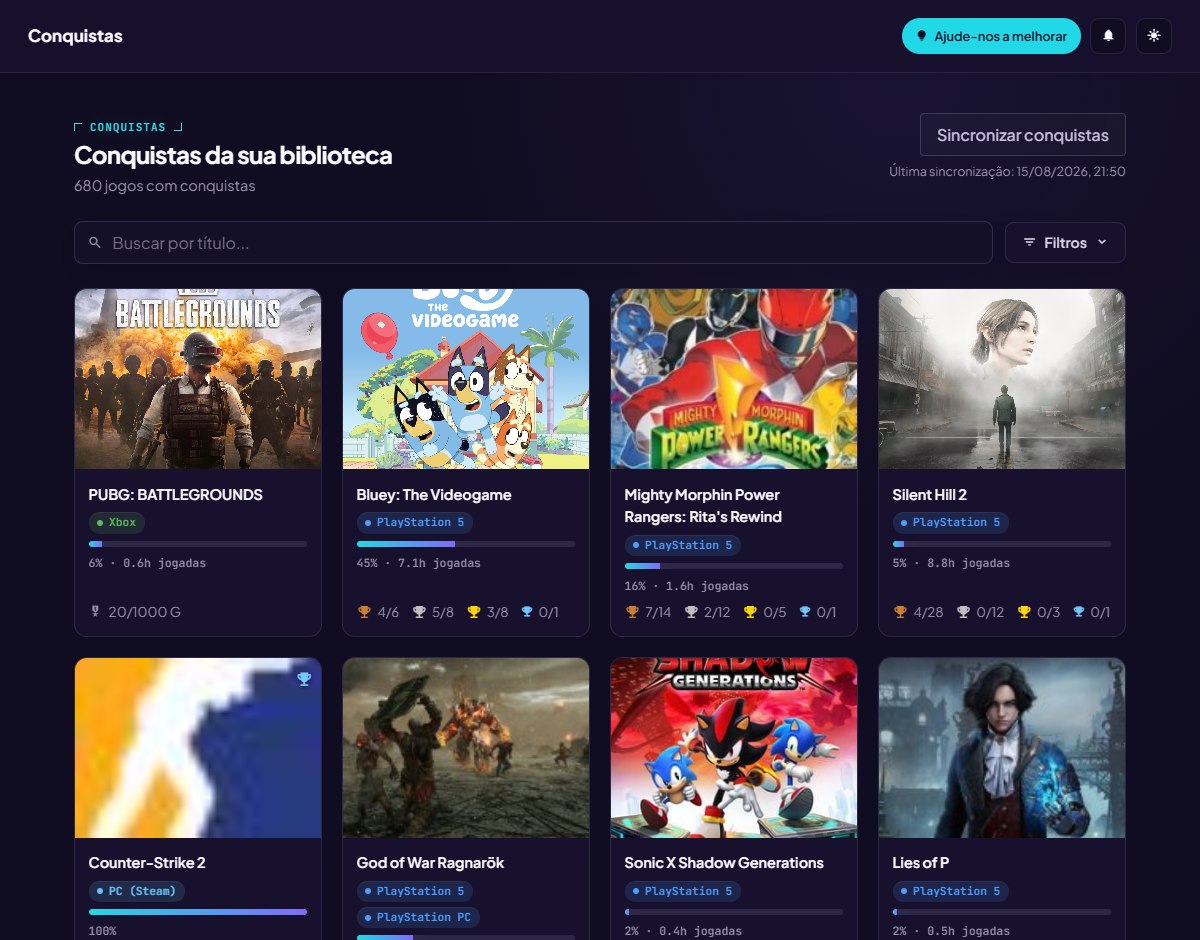Open Lies of P cover image

coord(1002,747)
